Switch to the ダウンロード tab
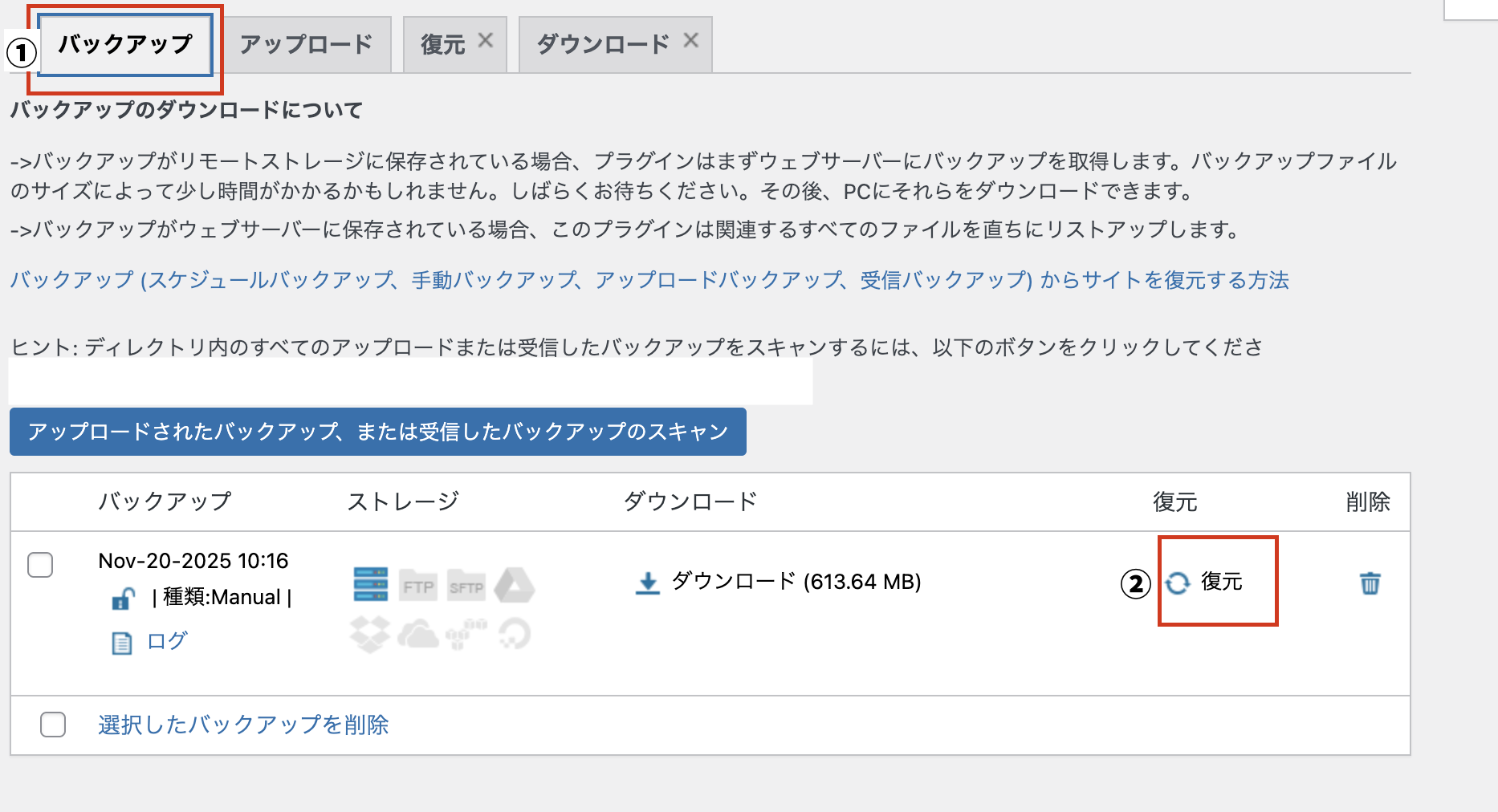1498x812 pixels. point(603,44)
